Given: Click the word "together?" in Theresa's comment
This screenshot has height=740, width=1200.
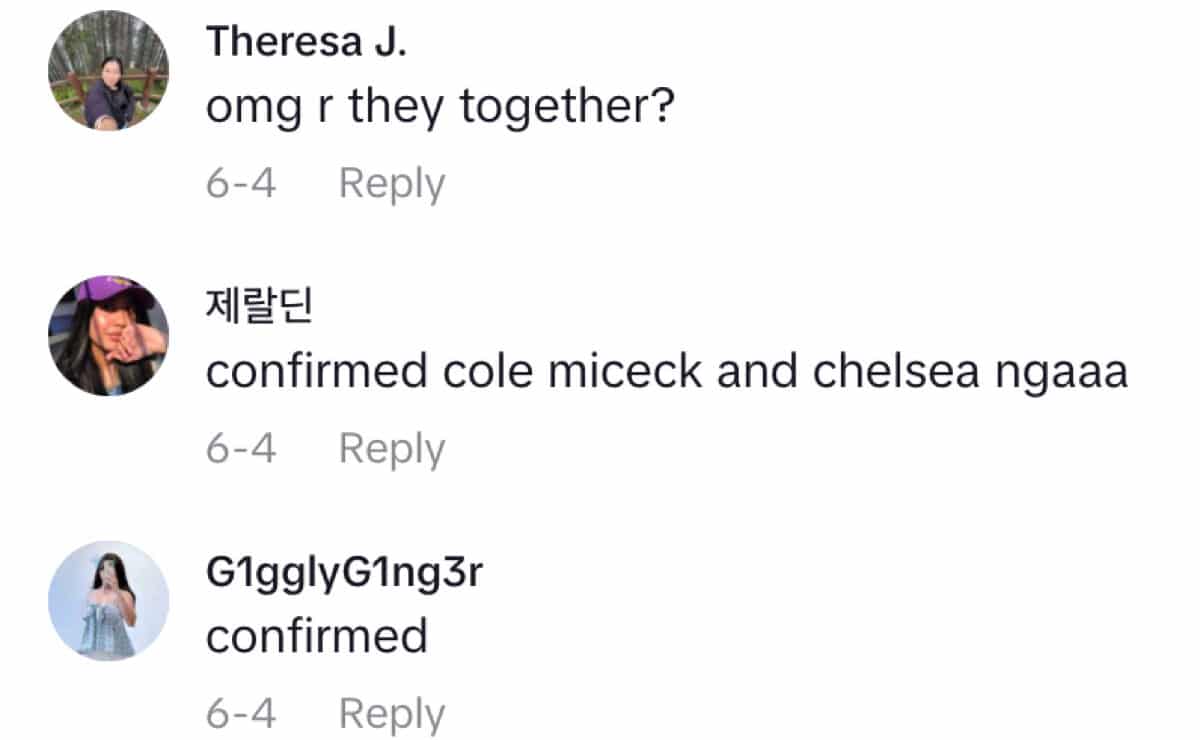Looking at the screenshot, I should click(567, 108).
